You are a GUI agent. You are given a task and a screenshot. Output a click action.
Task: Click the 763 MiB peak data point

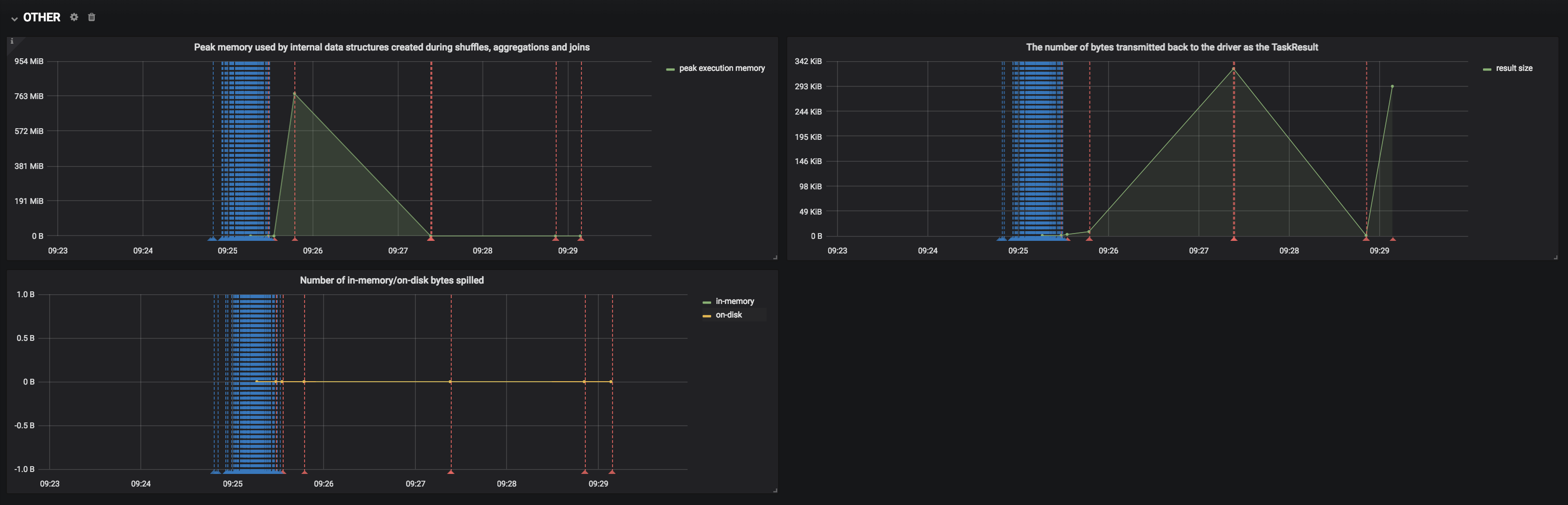(295, 94)
